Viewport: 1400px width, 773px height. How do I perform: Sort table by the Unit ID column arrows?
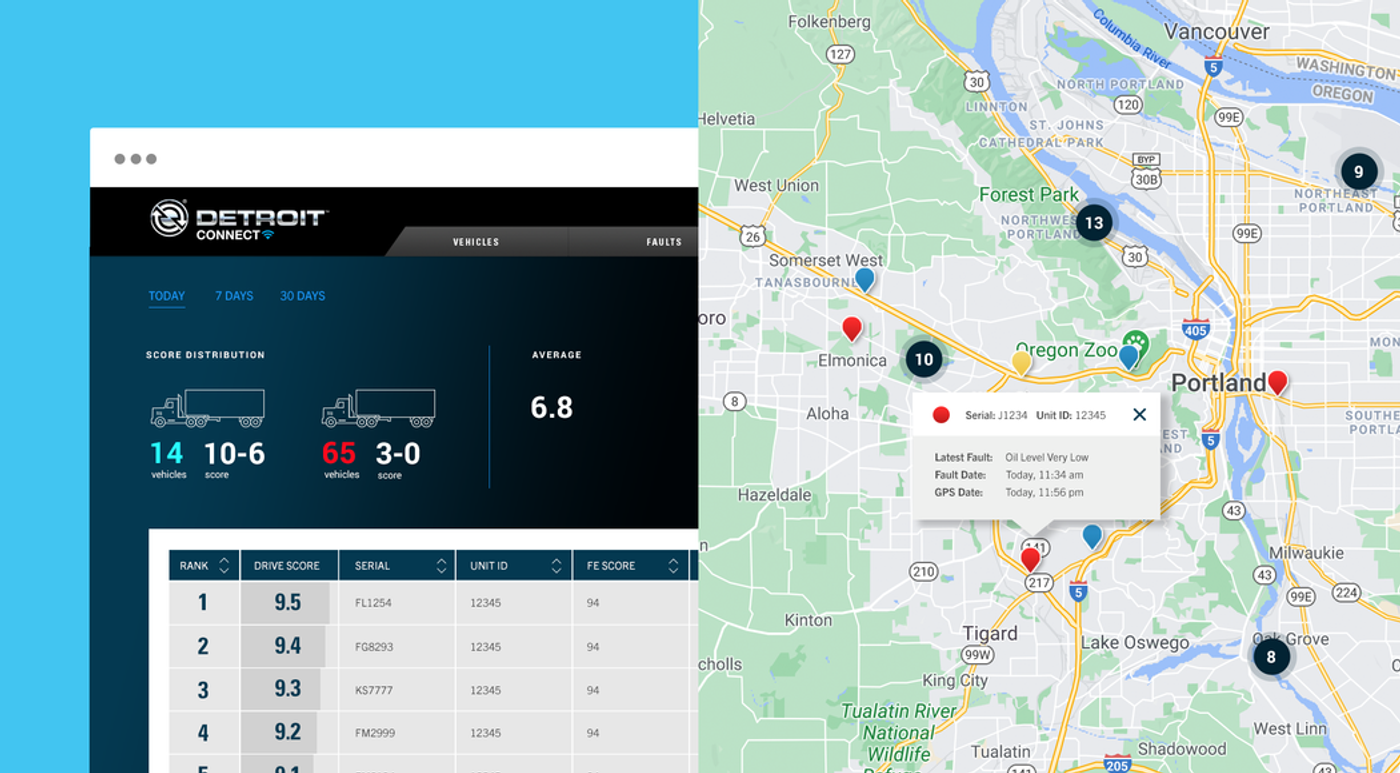[556, 566]
